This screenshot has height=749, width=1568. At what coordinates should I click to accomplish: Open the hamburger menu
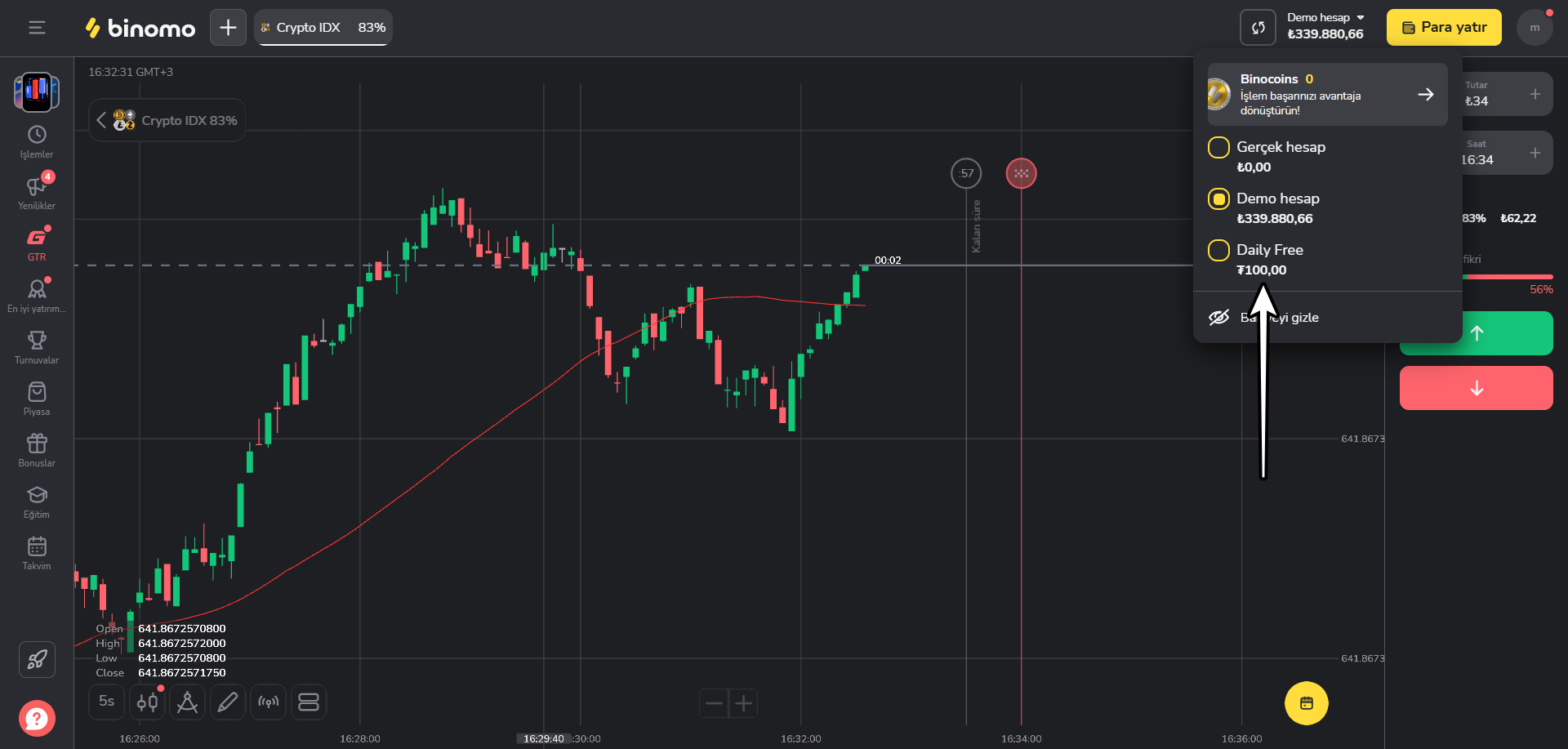tap(37, 28)
